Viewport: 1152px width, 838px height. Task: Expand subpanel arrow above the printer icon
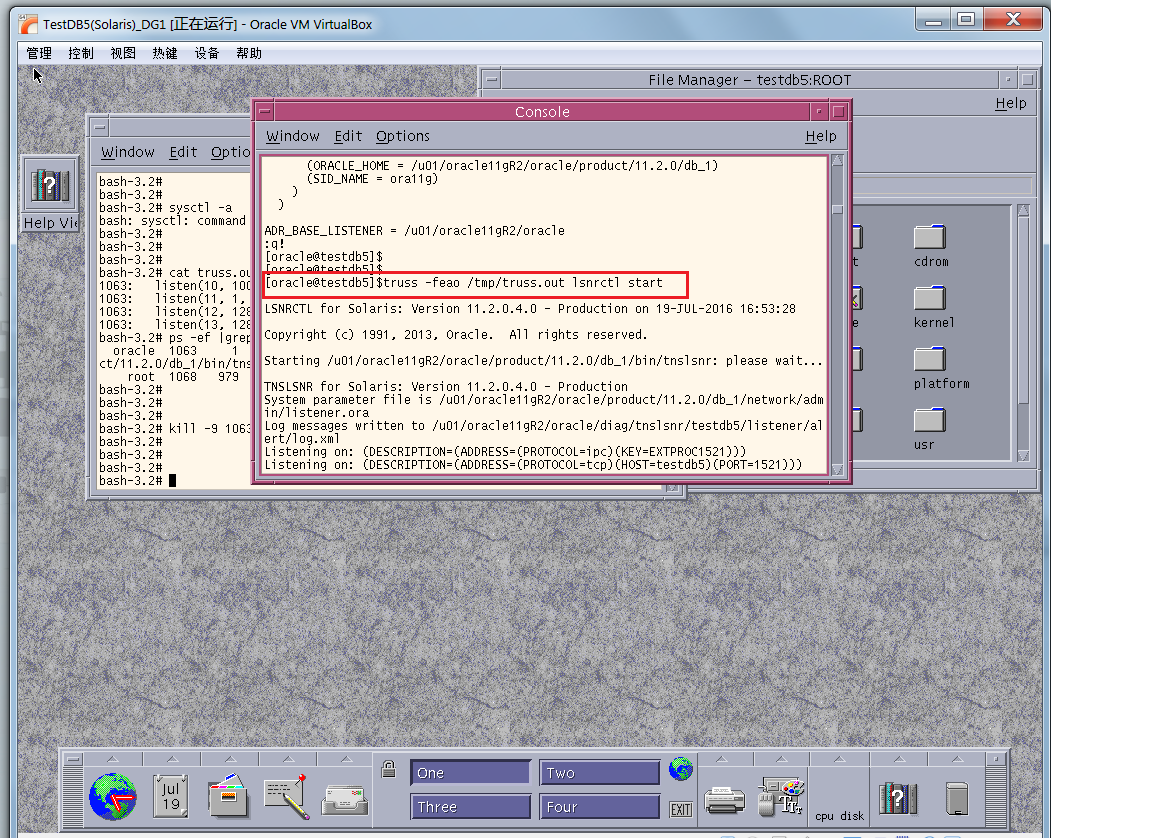coord(721,759)
